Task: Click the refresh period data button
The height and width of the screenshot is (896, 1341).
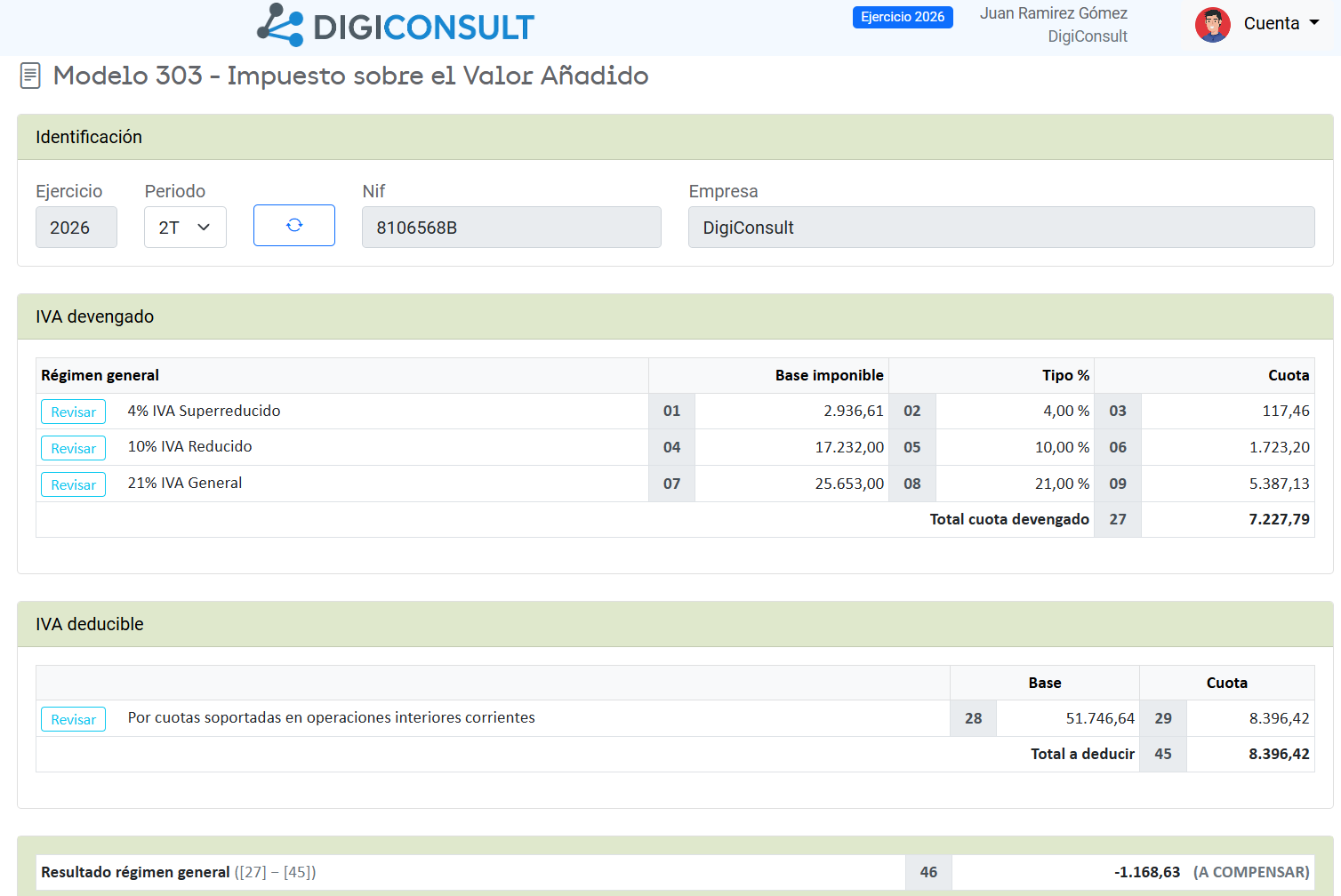Action: [x=294, y=226]
